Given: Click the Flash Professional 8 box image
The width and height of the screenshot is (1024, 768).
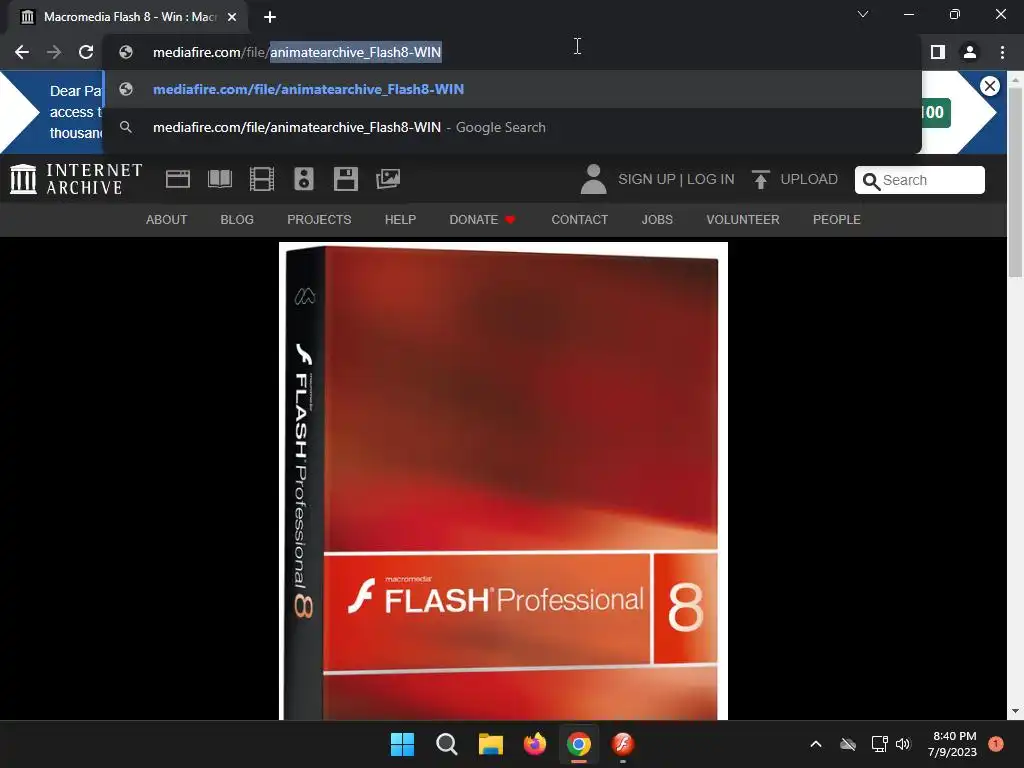Looking at the screenshot, I should tap(503, 481).
